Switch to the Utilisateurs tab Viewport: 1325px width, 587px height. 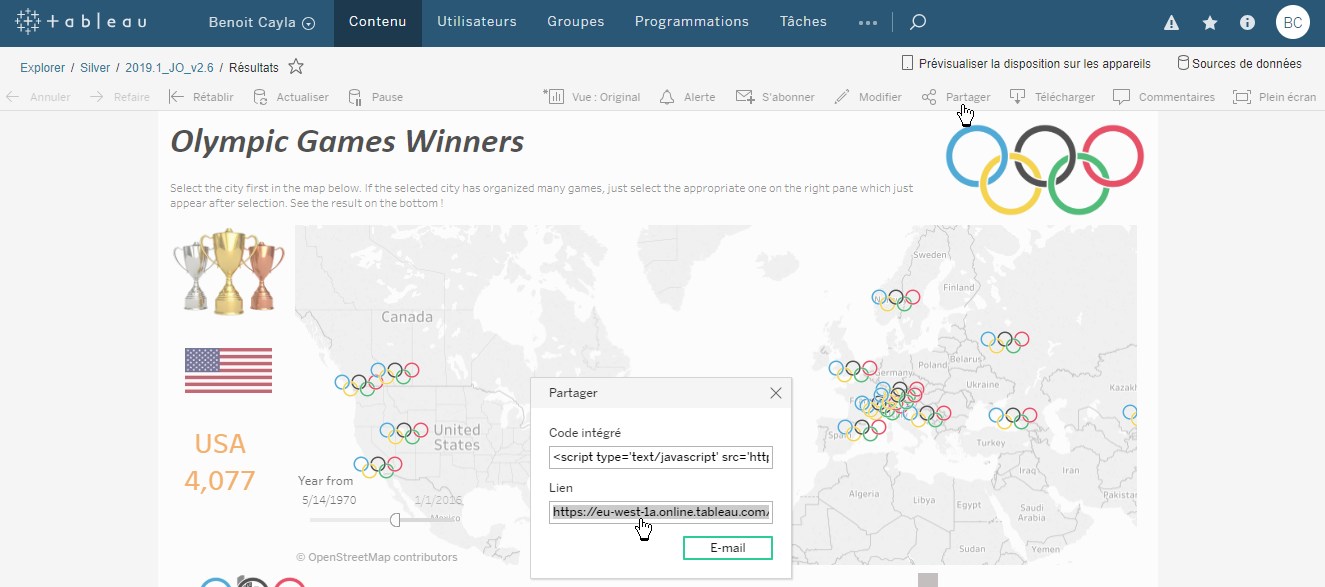pos(477,21)
